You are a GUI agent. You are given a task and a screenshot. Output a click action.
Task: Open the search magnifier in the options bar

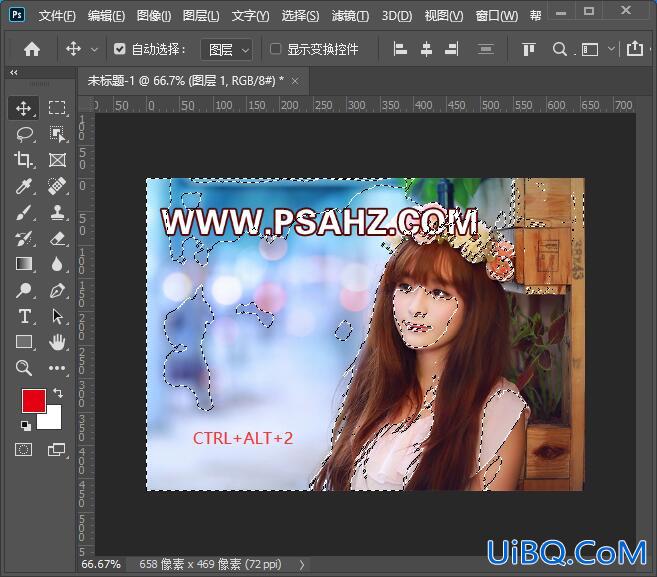coord(559,49)
